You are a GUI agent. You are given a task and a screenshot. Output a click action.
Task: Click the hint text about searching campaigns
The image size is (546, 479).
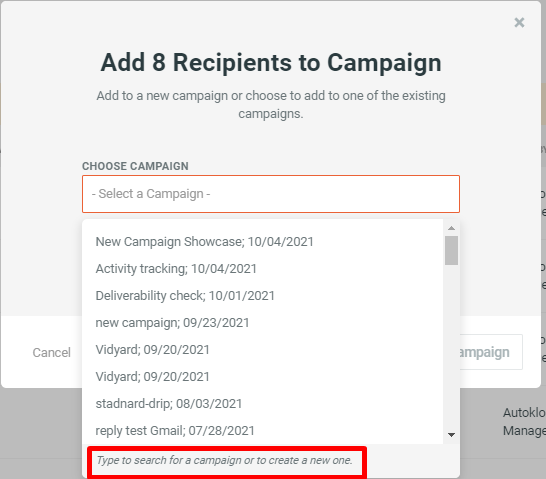pos(225,460)
